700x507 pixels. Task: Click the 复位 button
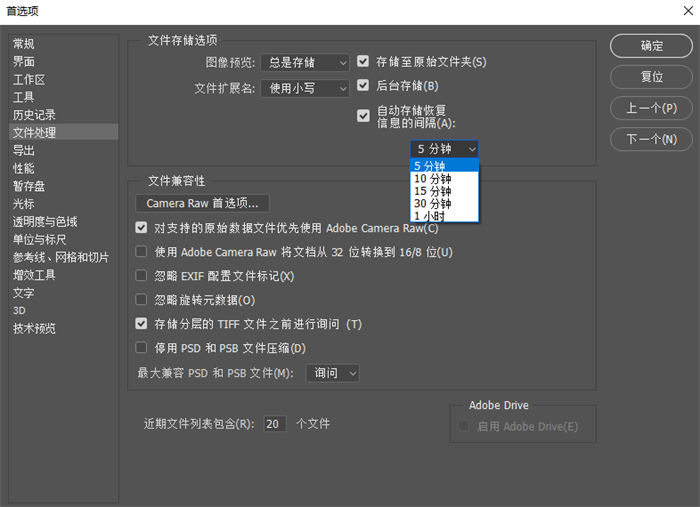651,77
